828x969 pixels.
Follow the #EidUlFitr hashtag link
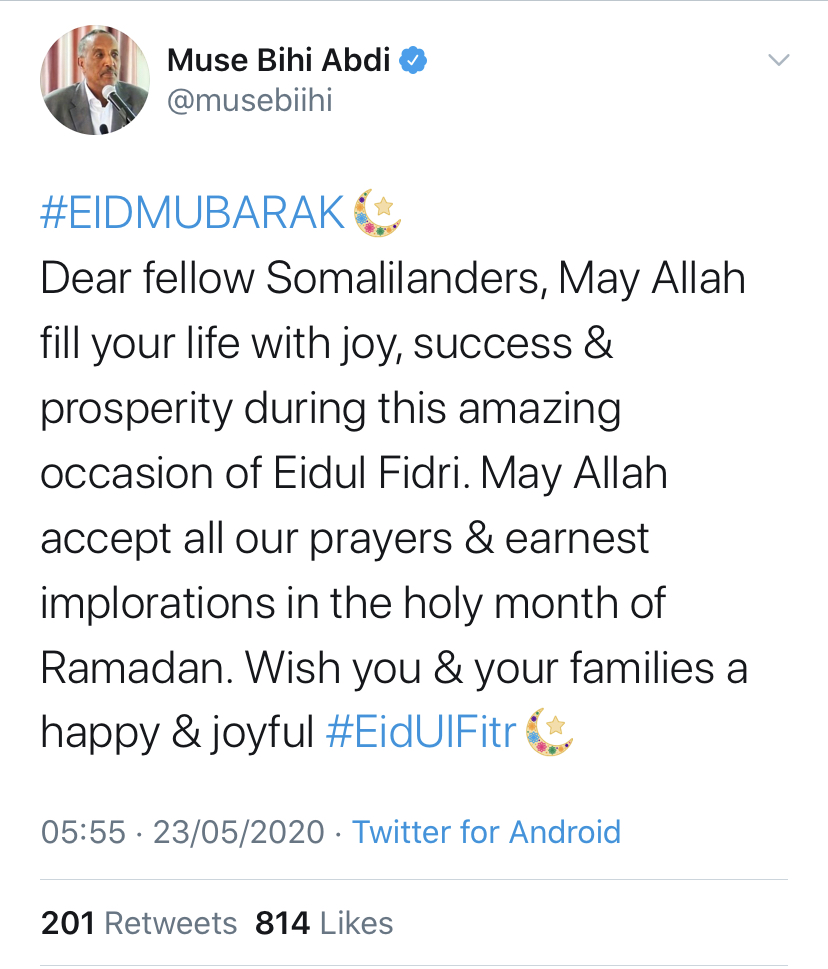click(421, 733)
